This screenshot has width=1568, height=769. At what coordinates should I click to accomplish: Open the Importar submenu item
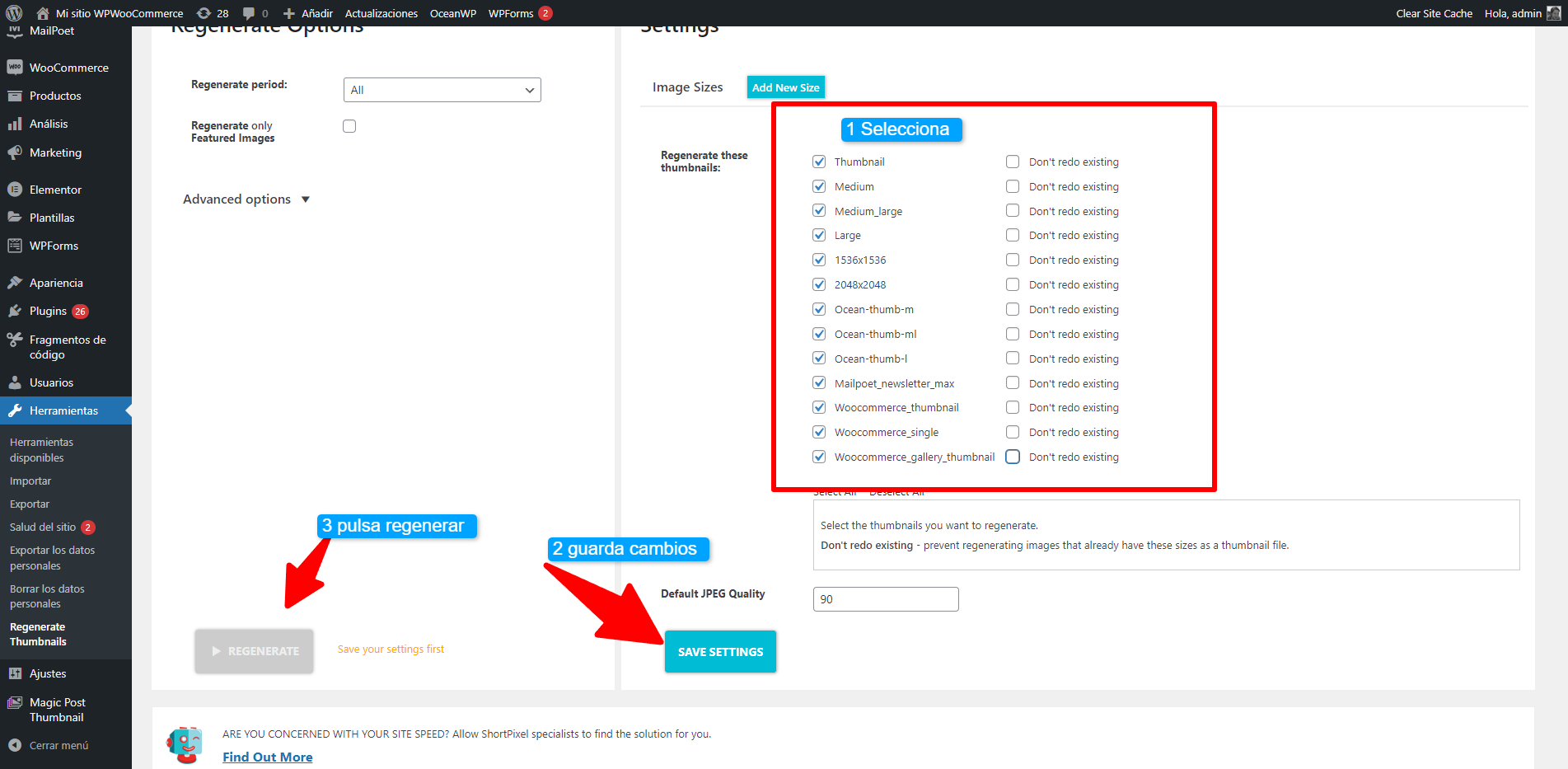30,481
